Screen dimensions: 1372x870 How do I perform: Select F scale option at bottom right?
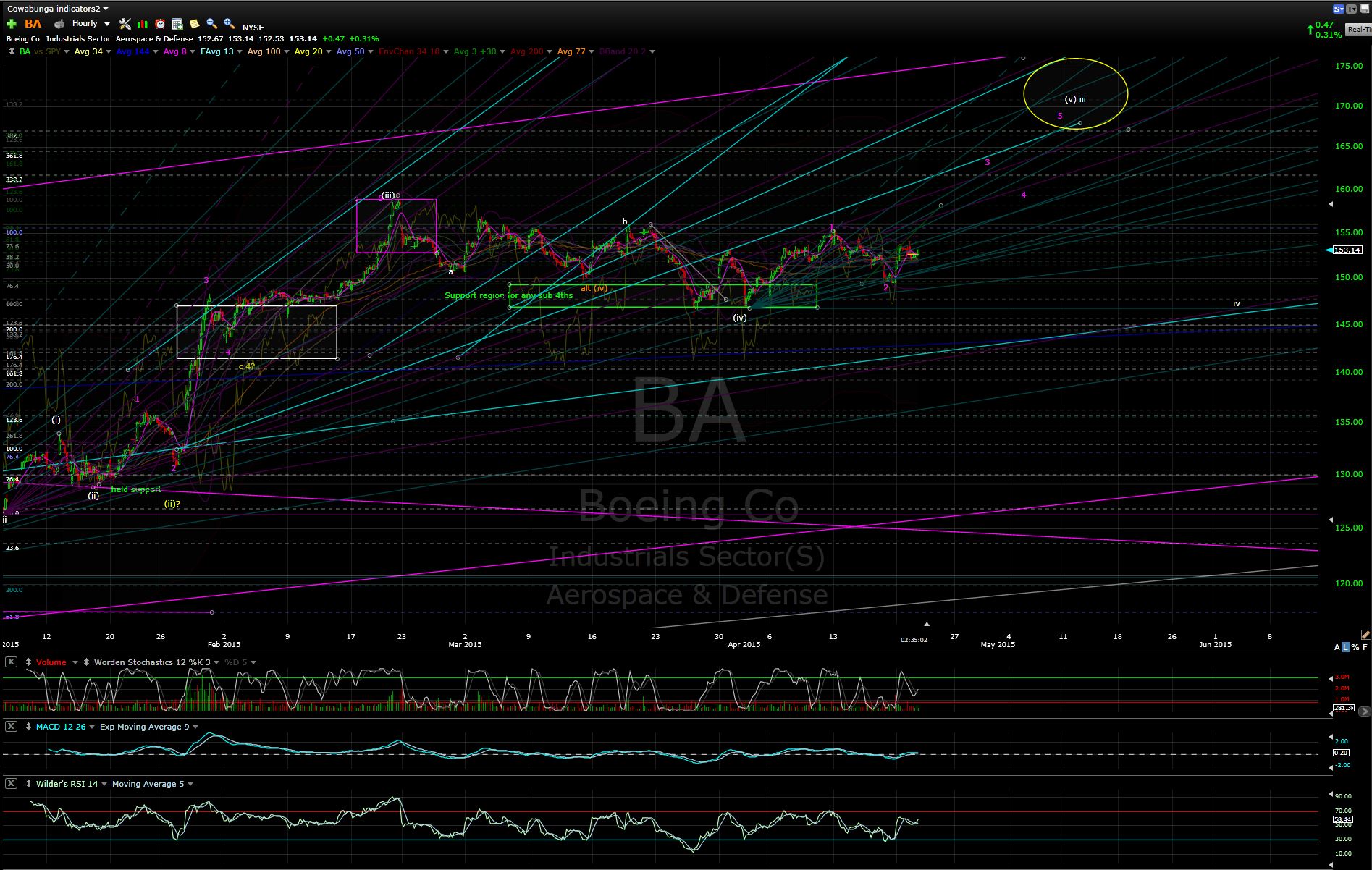(1365, 647)
